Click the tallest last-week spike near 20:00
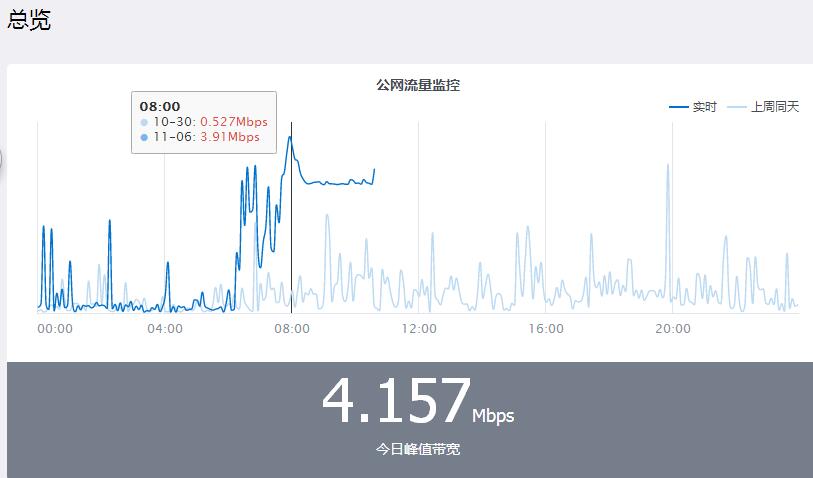This screenshot has width=813, height=478. tap(668, 165)
